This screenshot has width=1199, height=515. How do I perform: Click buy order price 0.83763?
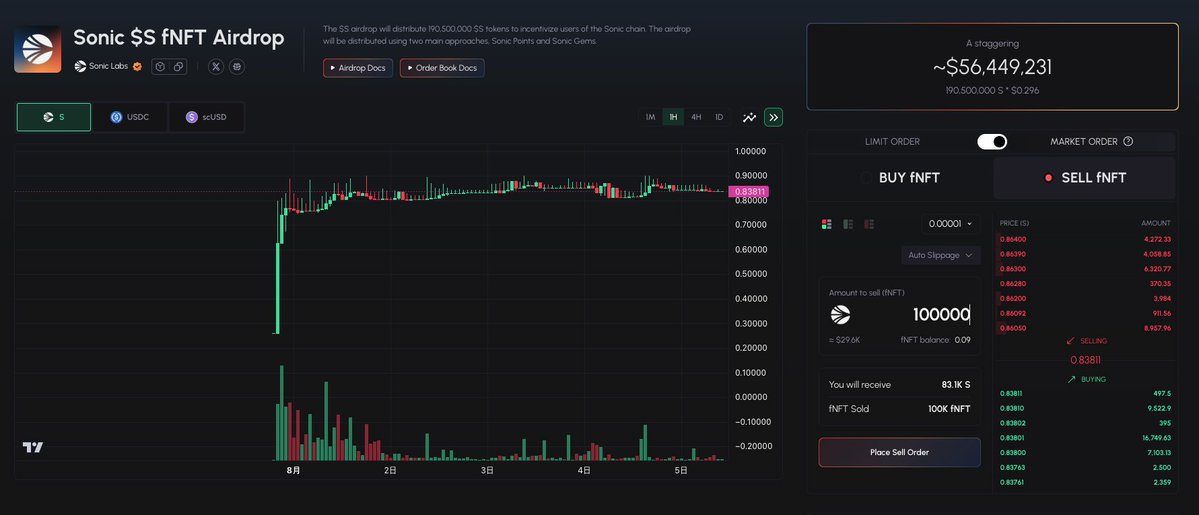[x=1012, y=468]
